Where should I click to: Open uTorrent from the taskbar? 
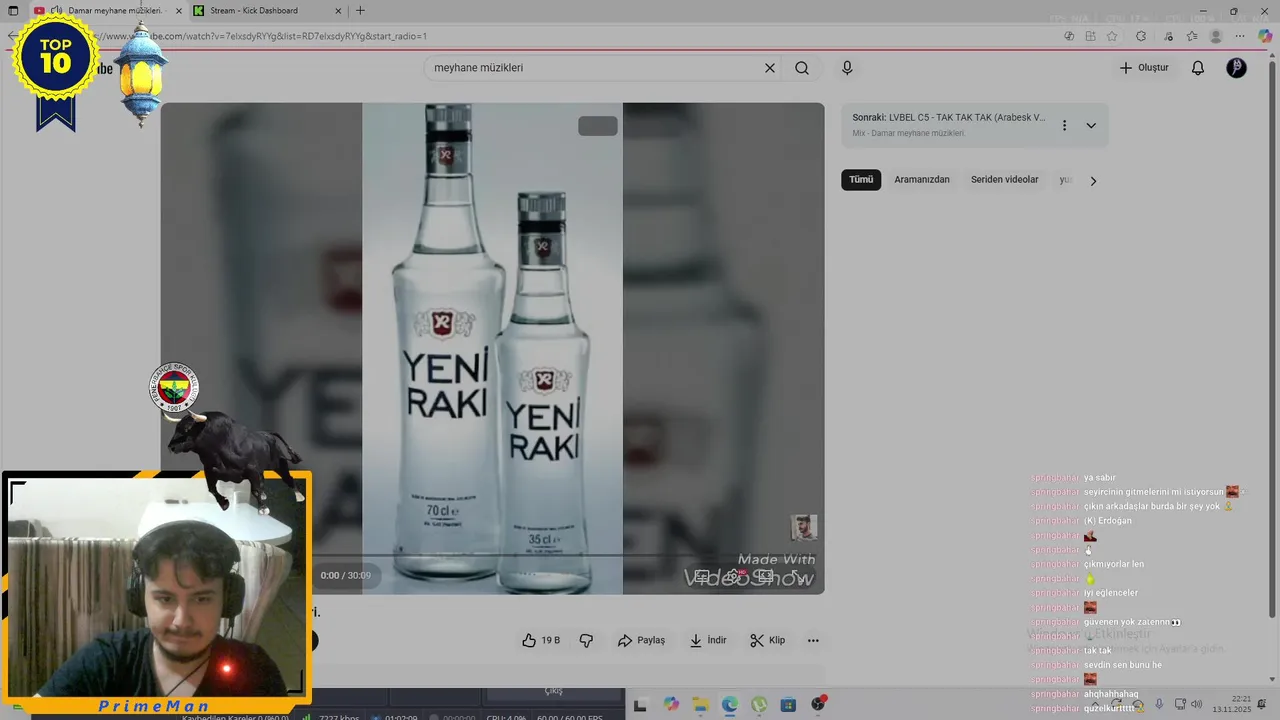[759, 705]
